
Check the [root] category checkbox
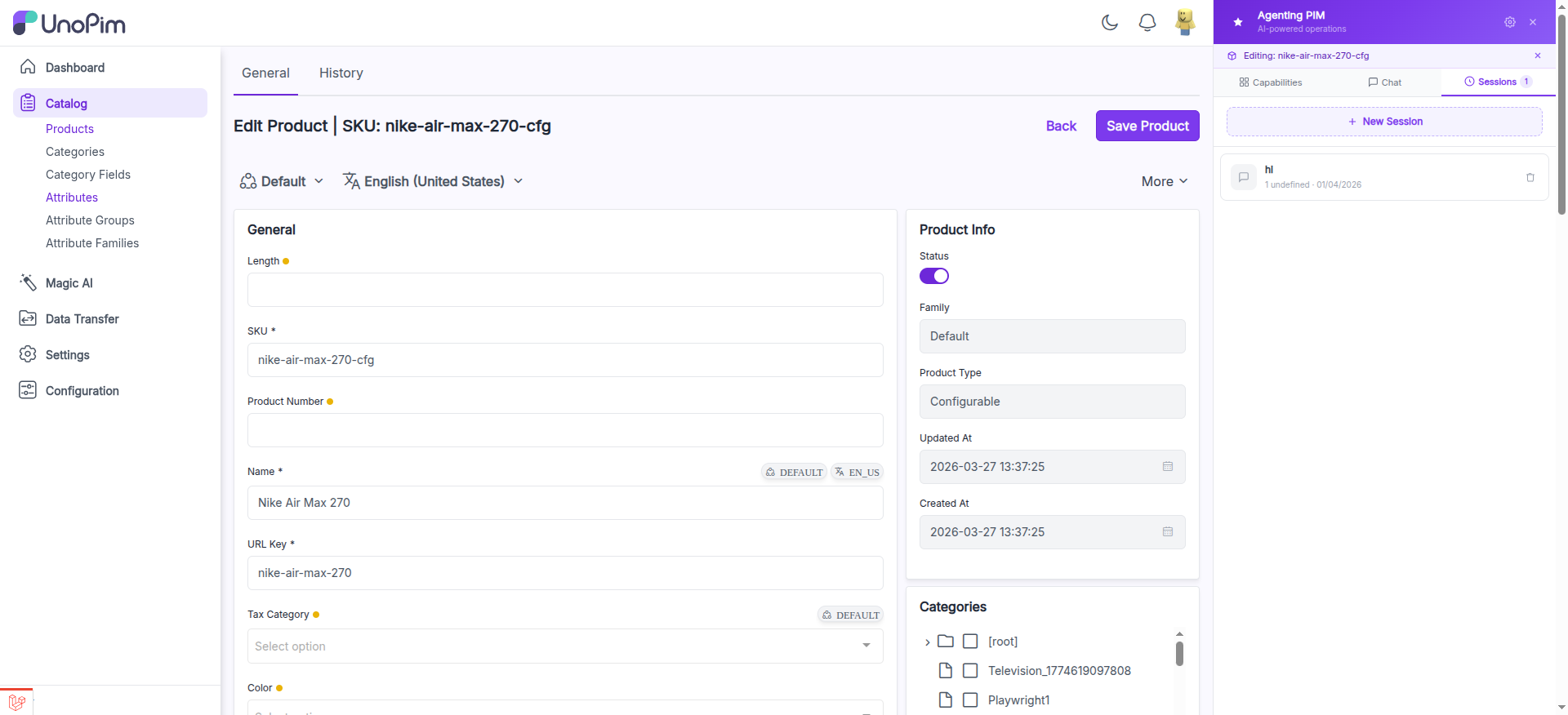[x=970, y=642]
